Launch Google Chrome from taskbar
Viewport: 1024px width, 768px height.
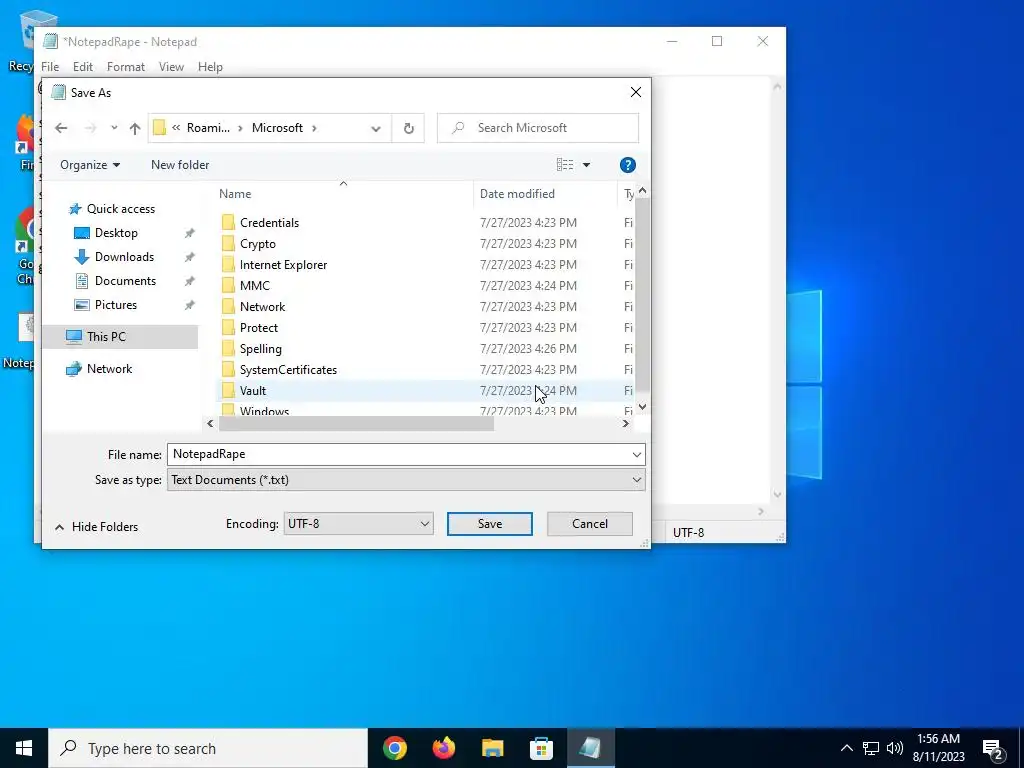pyautogui.click(x=395, y=748)
